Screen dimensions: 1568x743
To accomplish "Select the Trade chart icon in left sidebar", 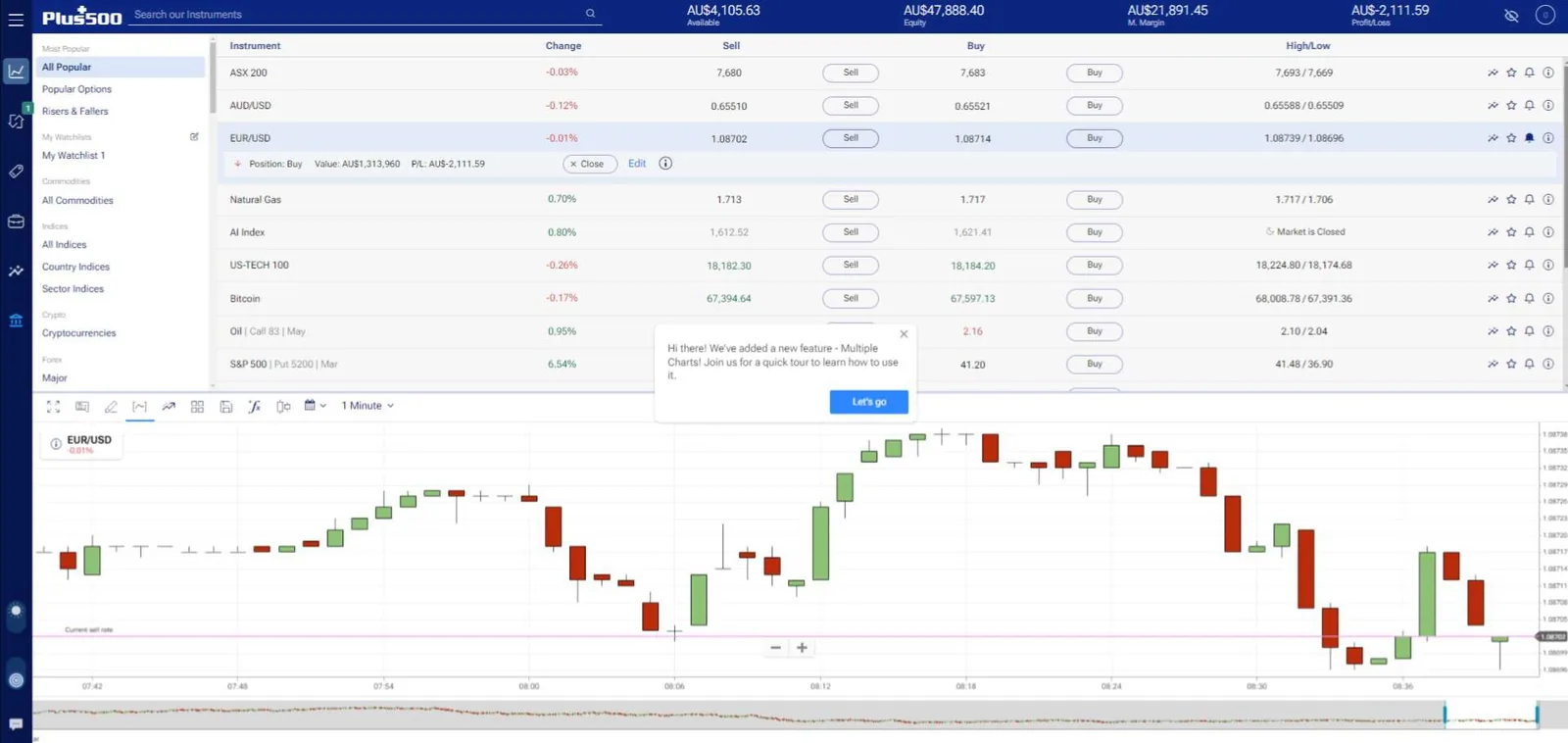I will [16, 71].
